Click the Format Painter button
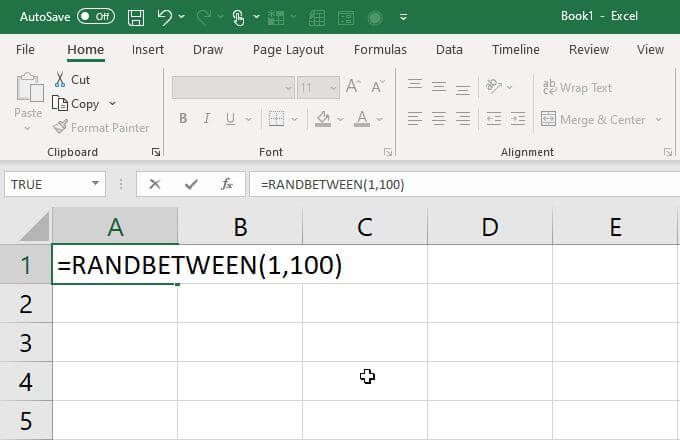Viewport: 680px width, 440px height. (x=101, y=127)
